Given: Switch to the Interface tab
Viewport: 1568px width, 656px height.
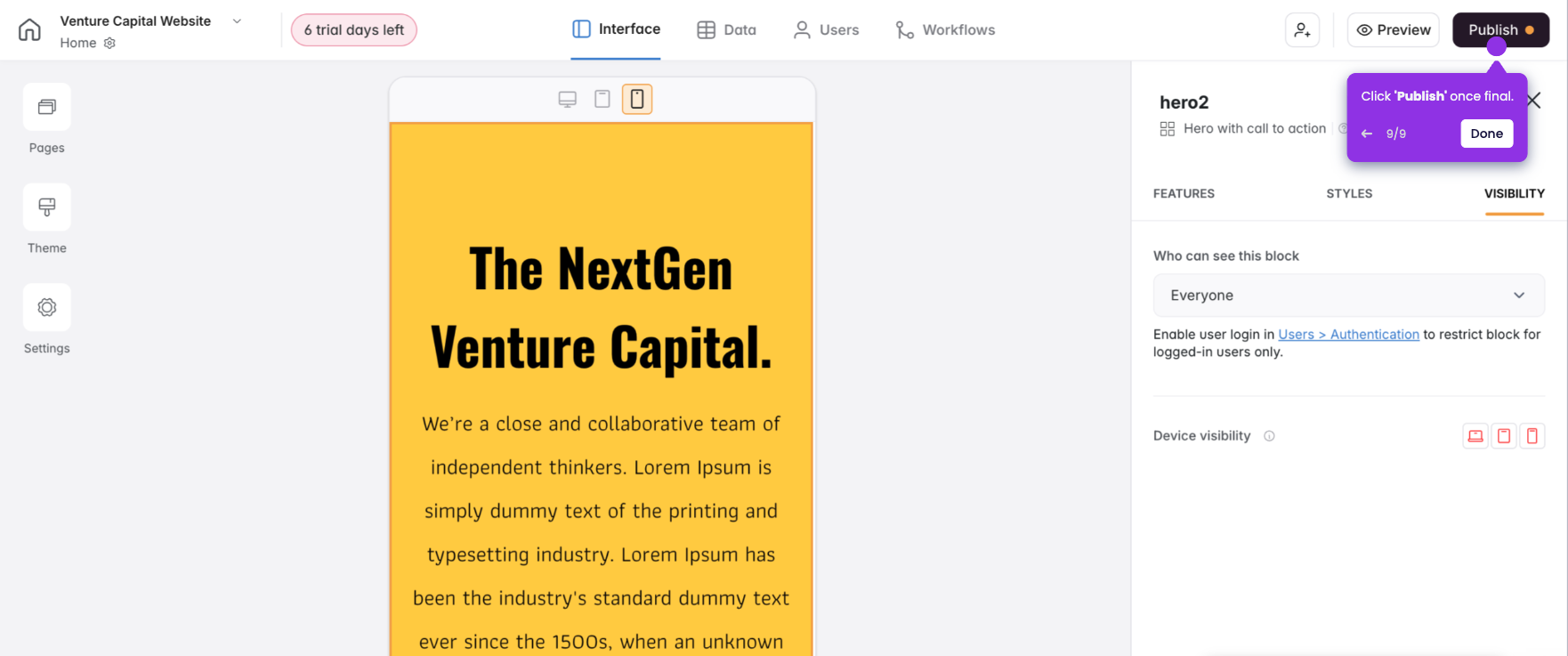Looking at the screenshot, I should tap(616, 29).
